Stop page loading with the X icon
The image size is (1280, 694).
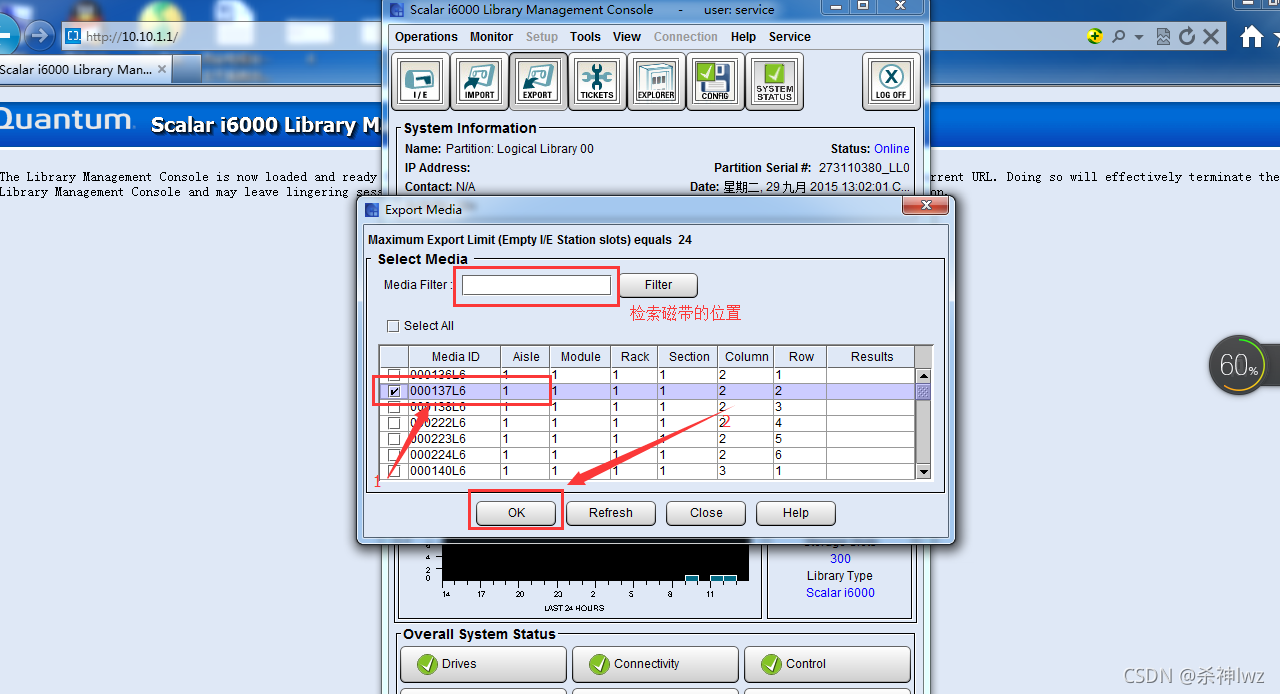[x=1210, y=37]
